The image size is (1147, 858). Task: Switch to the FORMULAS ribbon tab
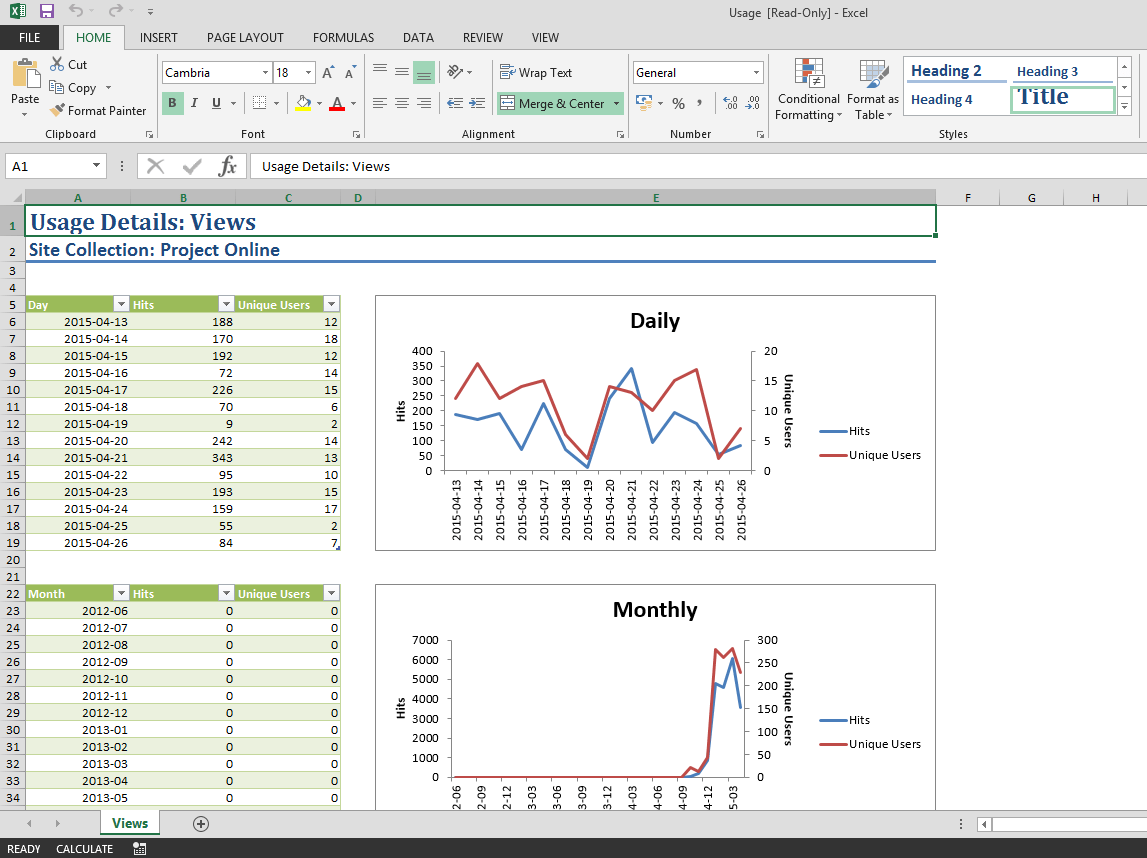coord(343,37)
